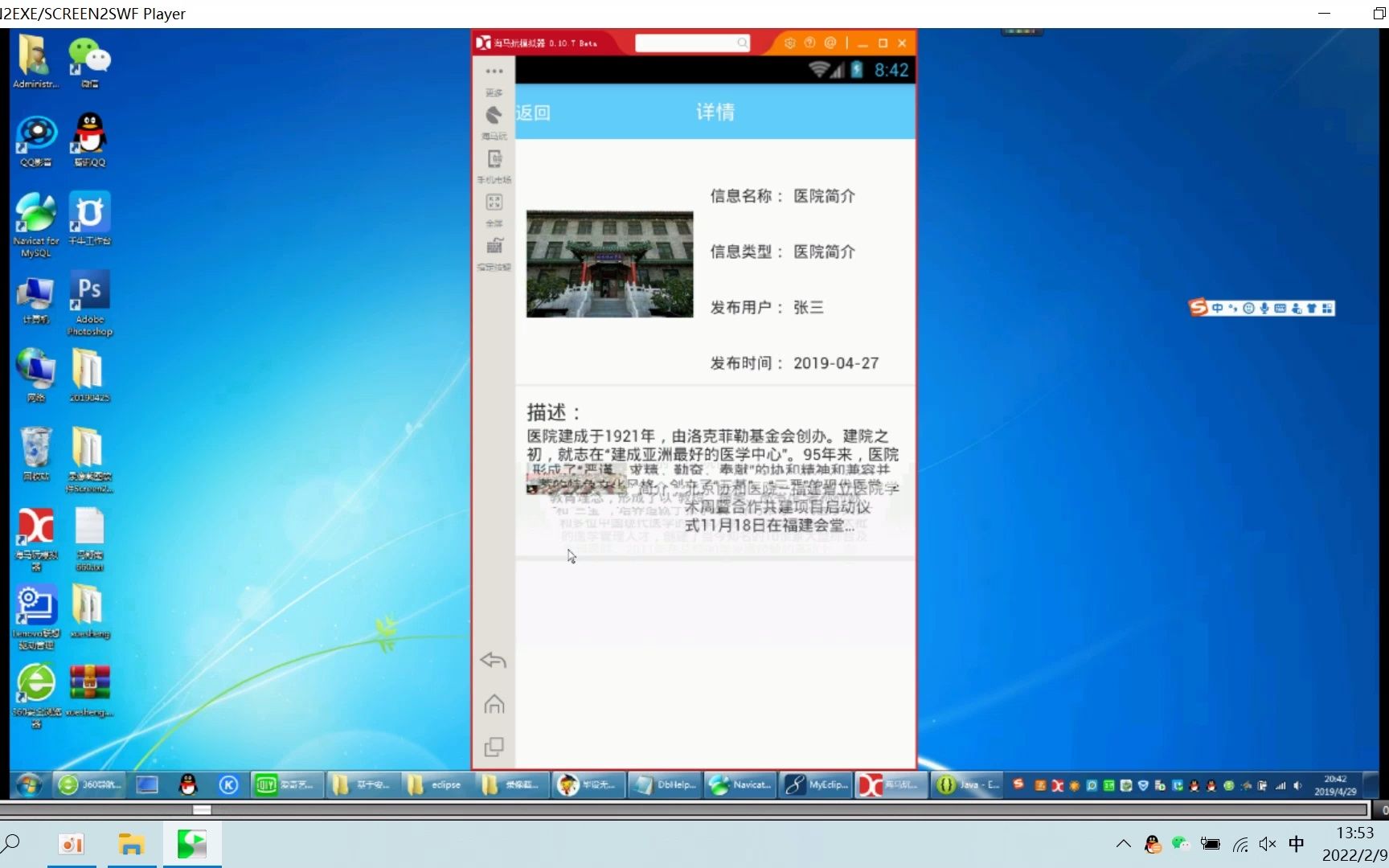This screenshot has height=868, width=1389.
Task: Click the hospital building photo thumbnail
Action: pyautogui.click(x=609, y=264)
